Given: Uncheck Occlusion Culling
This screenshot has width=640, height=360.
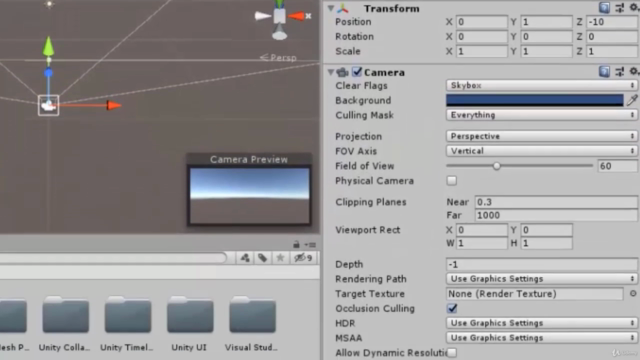Looking at the screenshot, I should 452,308.
